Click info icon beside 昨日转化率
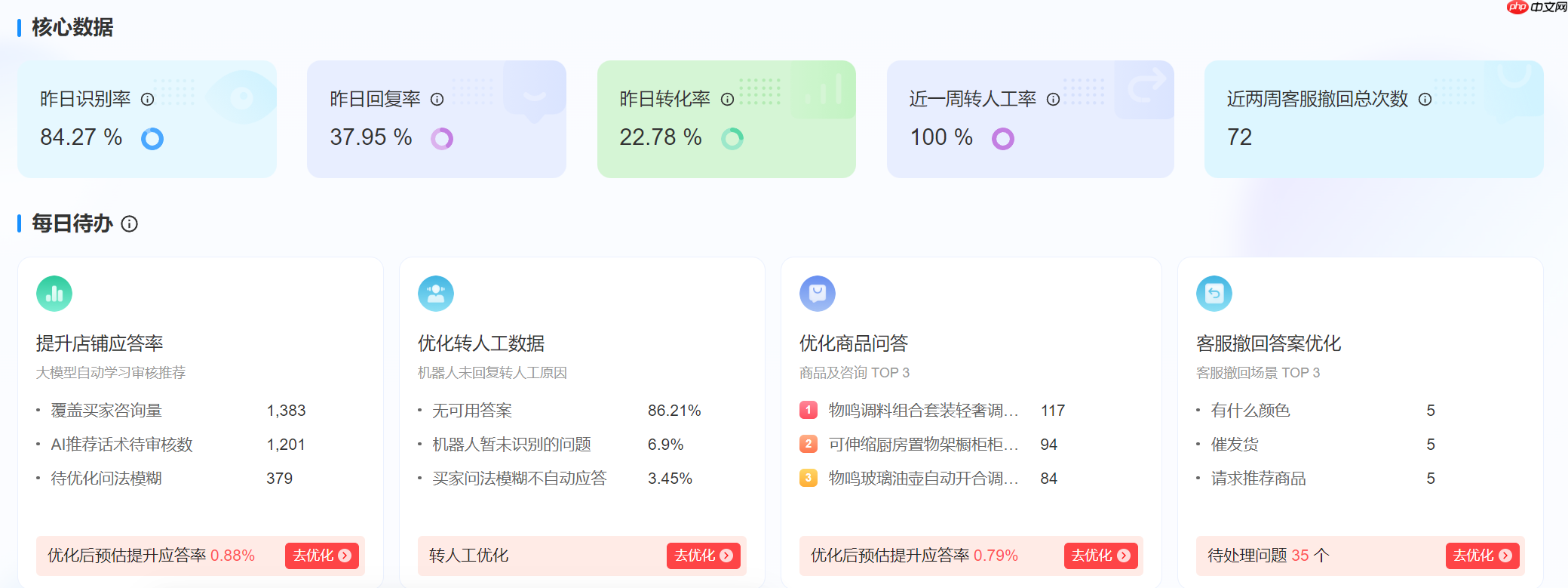Image resolution: width=1568 pixels, height=588 pixels. (x=728, y=100)
